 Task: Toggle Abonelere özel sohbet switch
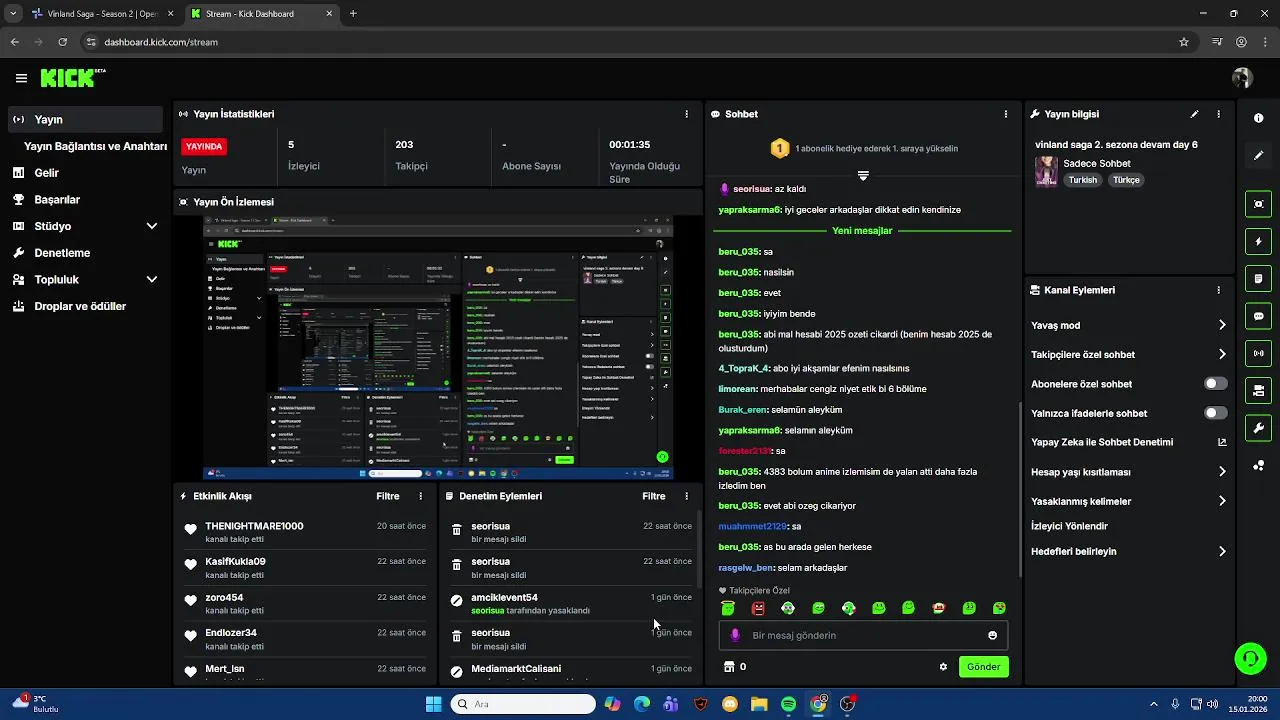1215,384
